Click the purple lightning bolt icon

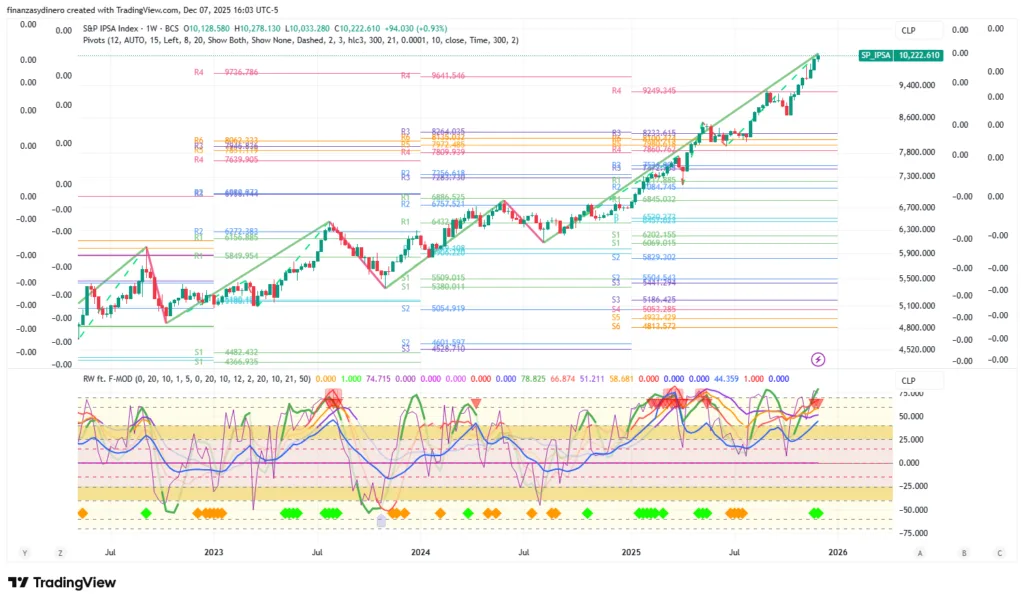tap(818, 358)
